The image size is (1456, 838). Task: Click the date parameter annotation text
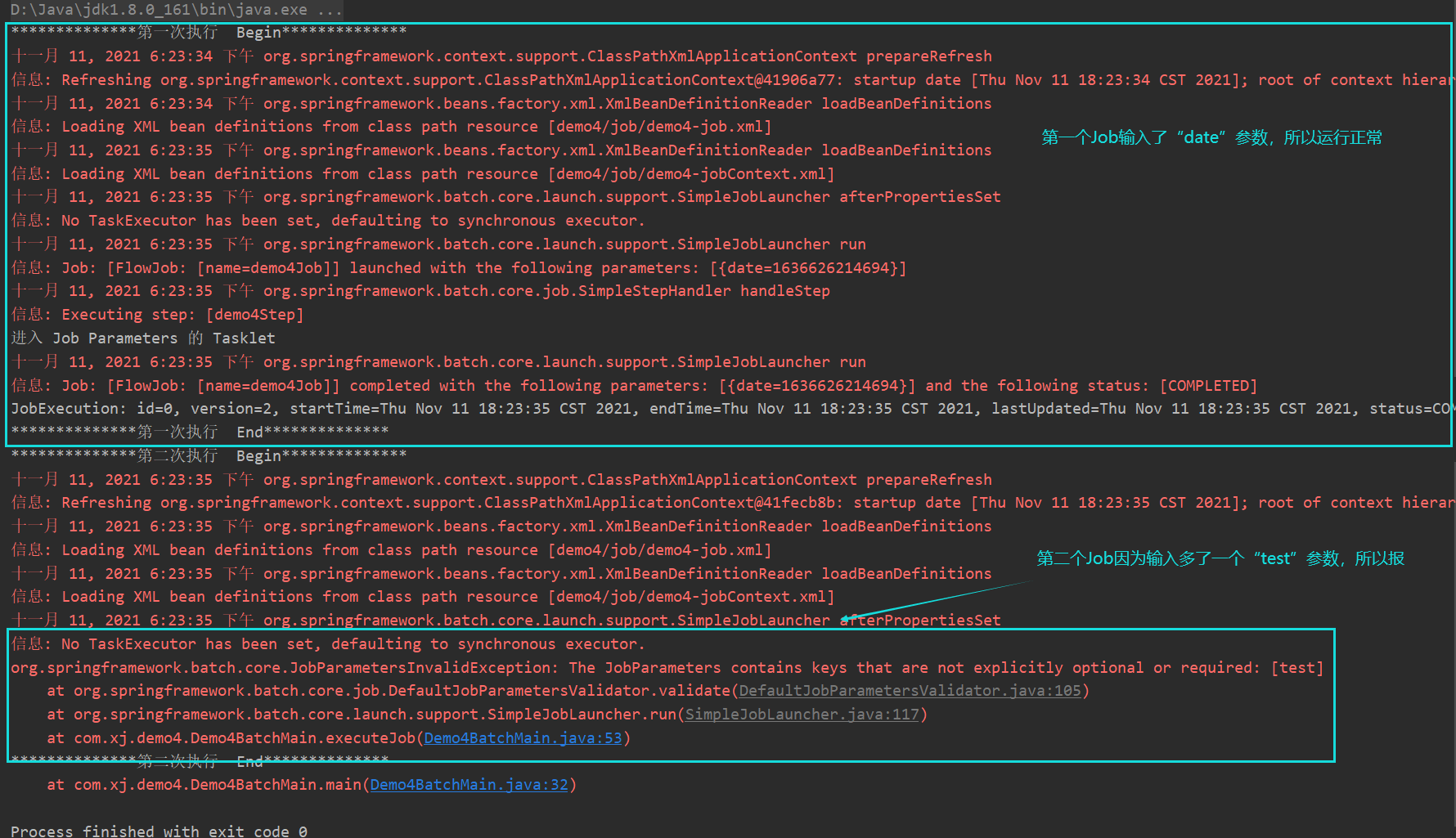click(x=1211, y=137)
